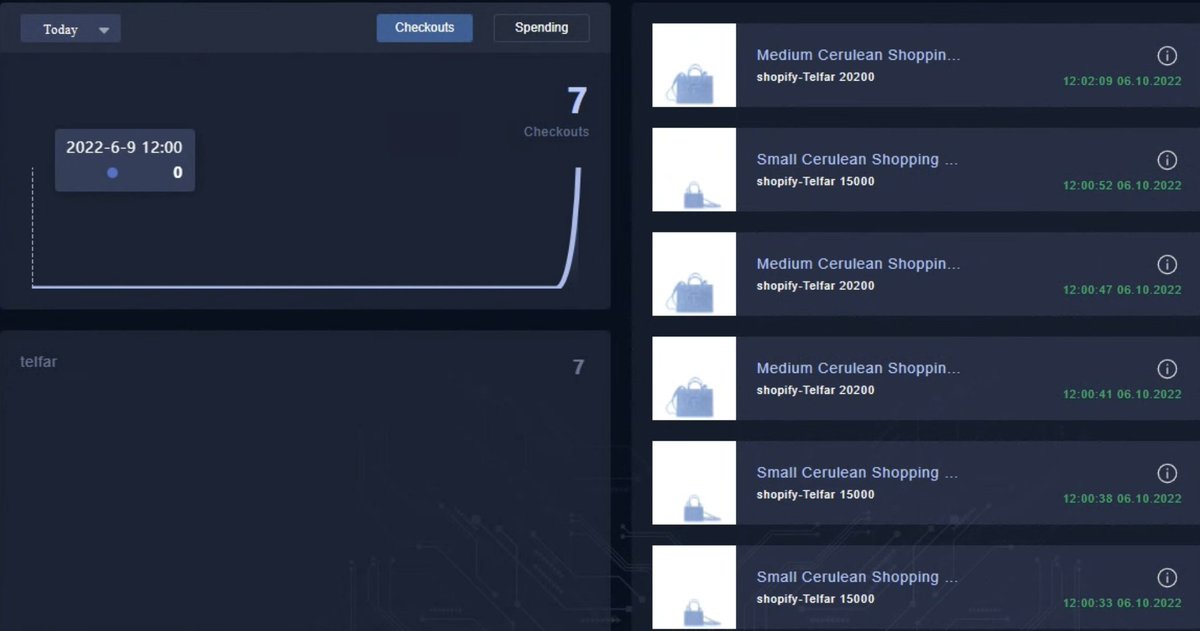
Task: Click Small Cerulean title at 12:00:38 checkout
Action: coord(857,473)
